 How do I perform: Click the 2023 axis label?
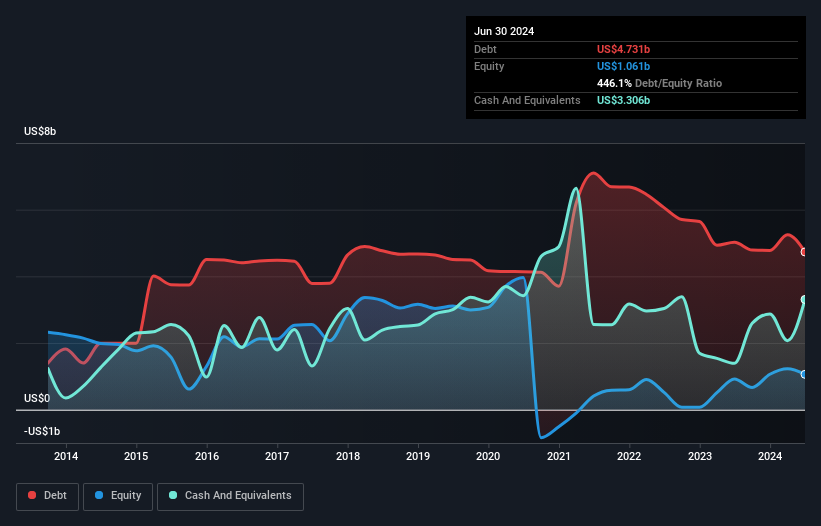point(700,456)
